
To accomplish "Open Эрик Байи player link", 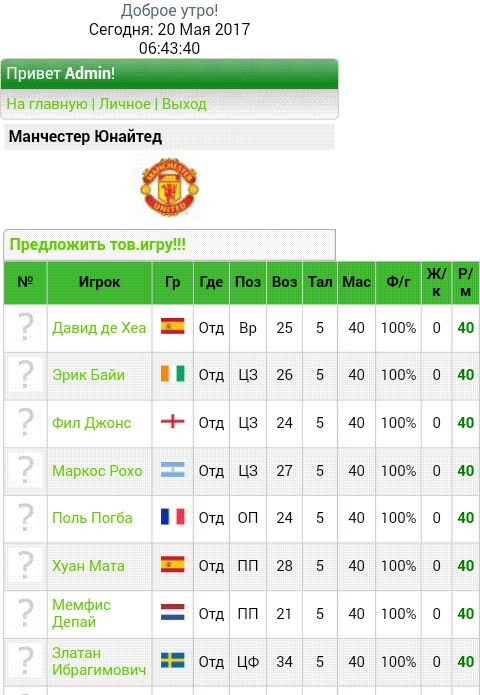I will [x=88, y=375].
